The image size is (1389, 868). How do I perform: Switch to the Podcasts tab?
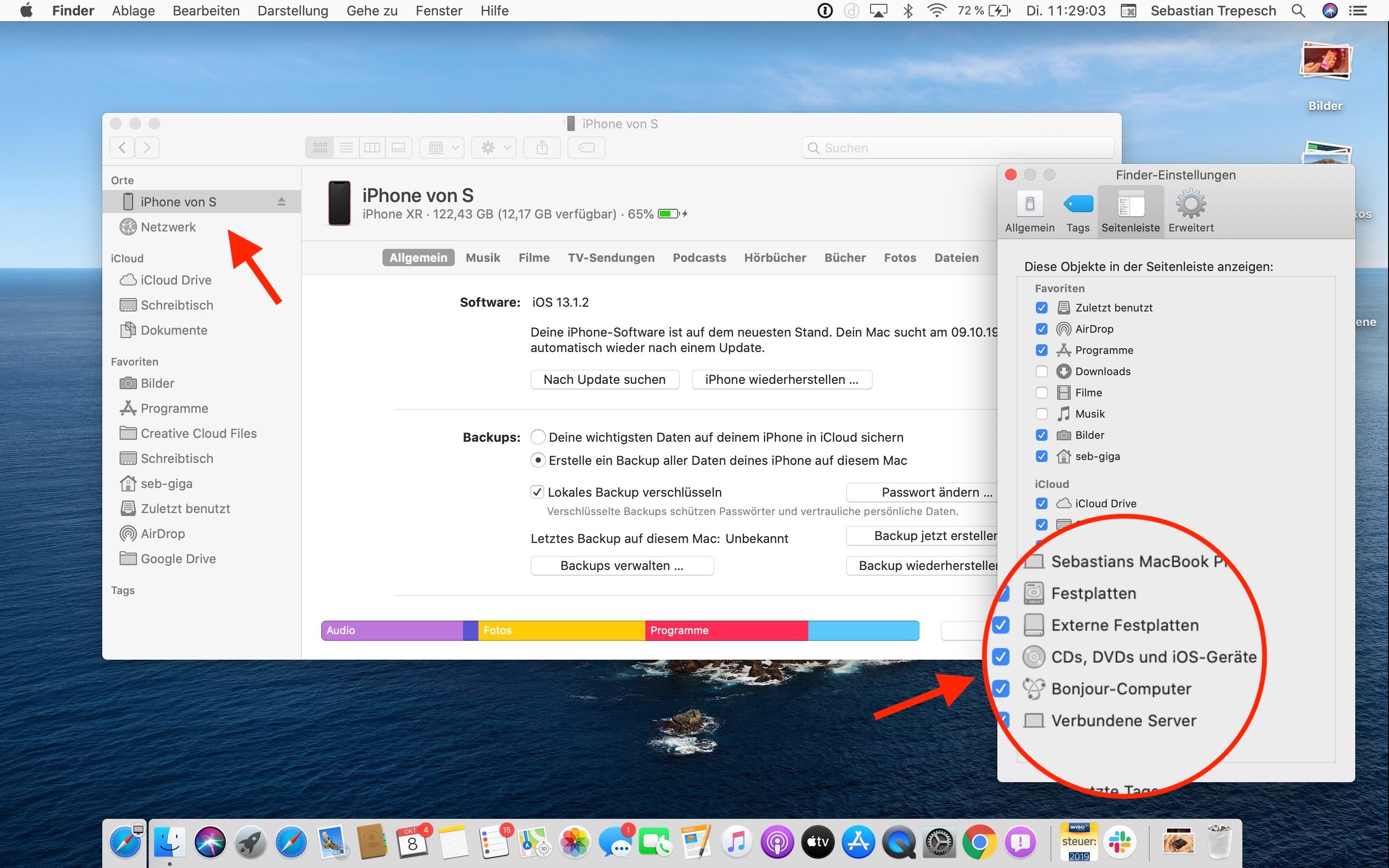[699, 258]
